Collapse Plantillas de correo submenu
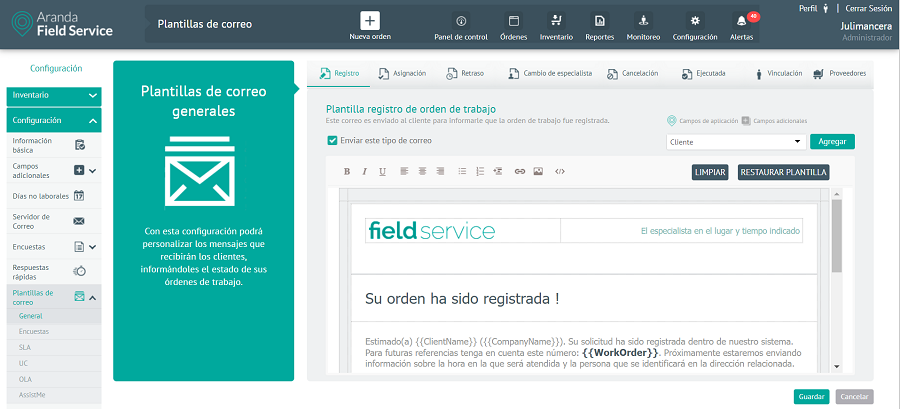 coord(92,297)
